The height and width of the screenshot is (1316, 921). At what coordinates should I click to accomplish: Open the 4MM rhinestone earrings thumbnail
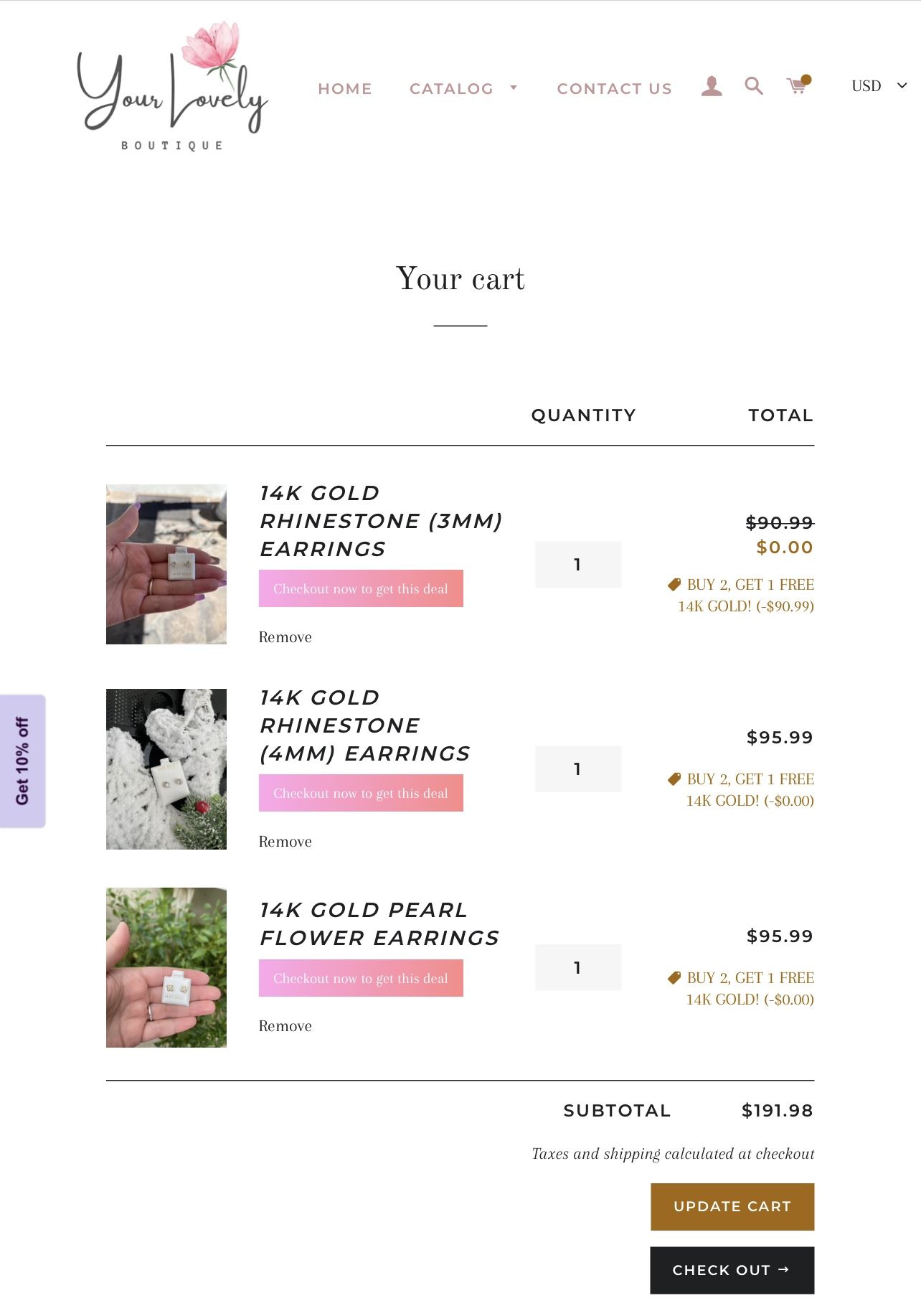(x=166, y=769)
